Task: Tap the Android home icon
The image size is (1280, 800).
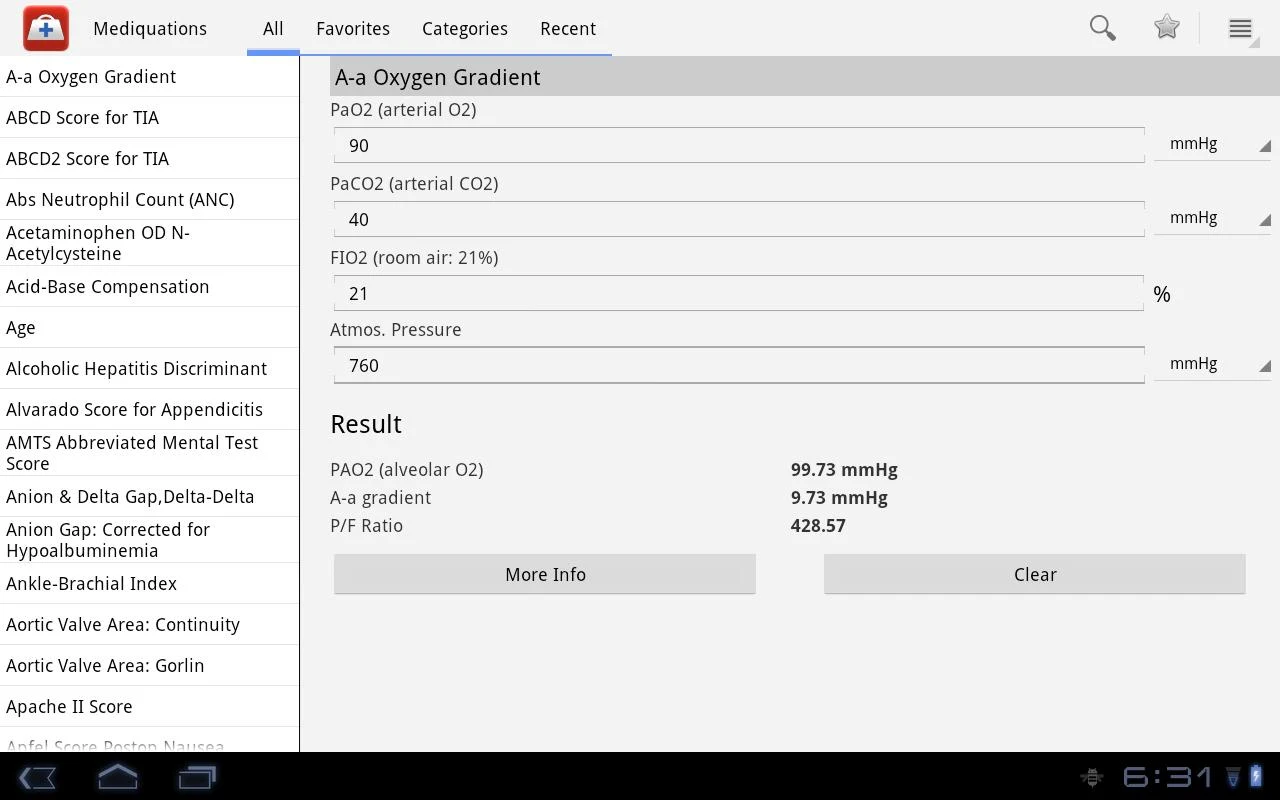Action: pos(118,777)
